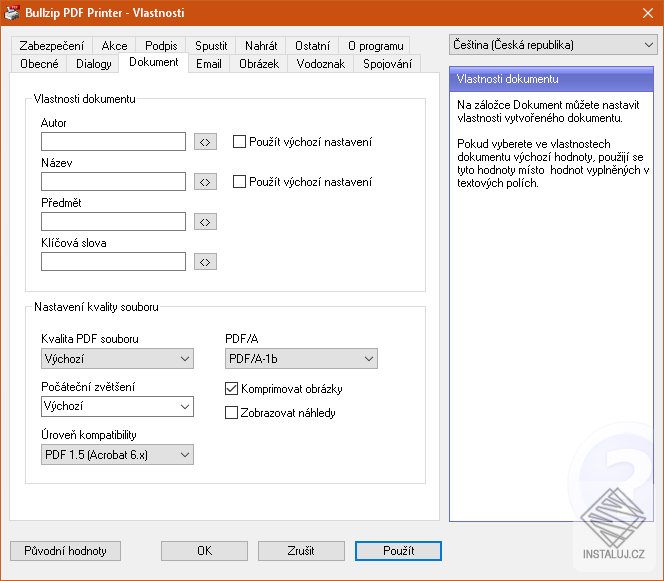Uncheck Komprimovat obrázky
The width and height of the screenshot is (664, 581).
231,388
